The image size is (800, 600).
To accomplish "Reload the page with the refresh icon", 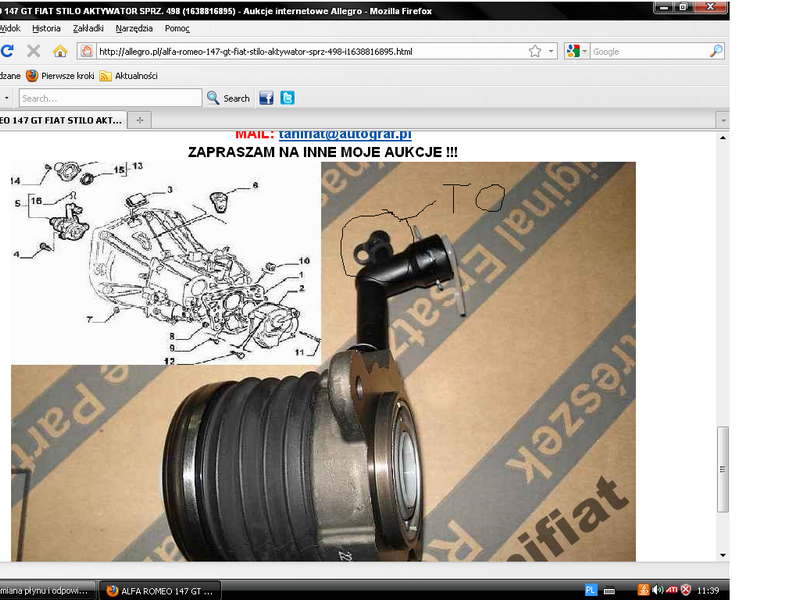I will point(7,51).
